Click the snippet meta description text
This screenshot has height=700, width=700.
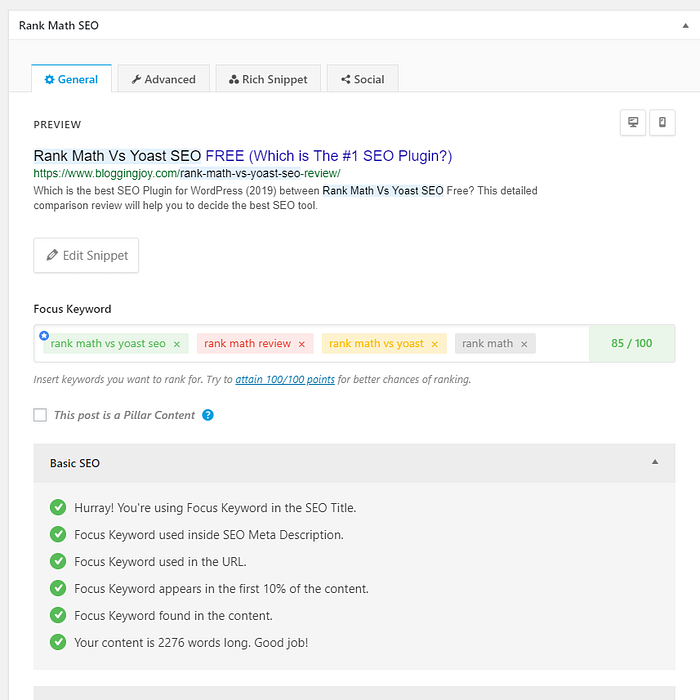pos(285,198)
